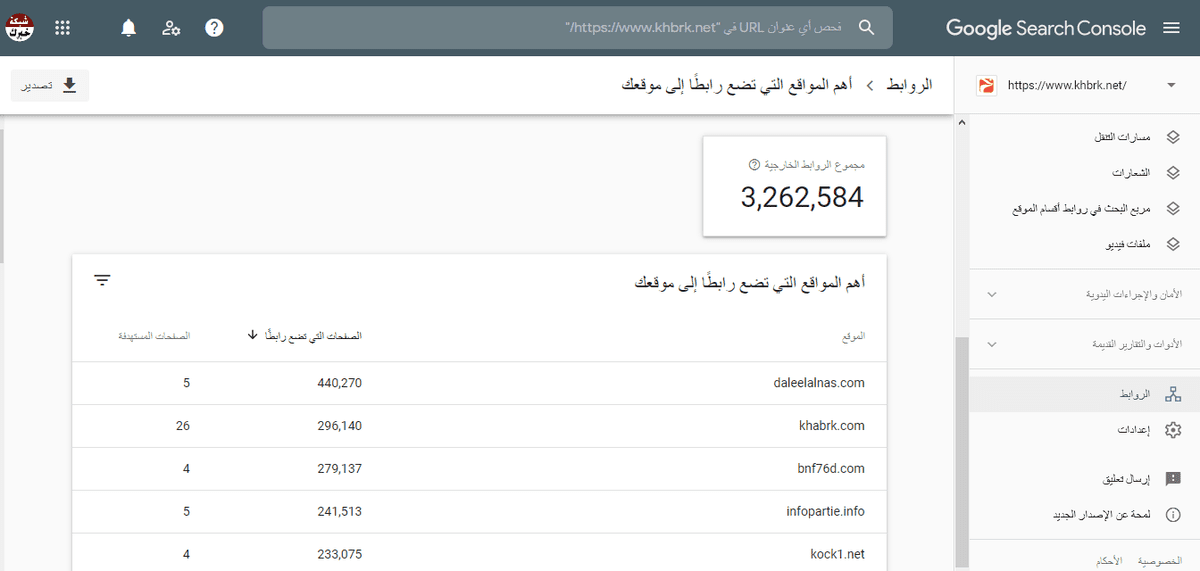
Task: Click the settings gear icon
Action: [x=1173, y=430]
